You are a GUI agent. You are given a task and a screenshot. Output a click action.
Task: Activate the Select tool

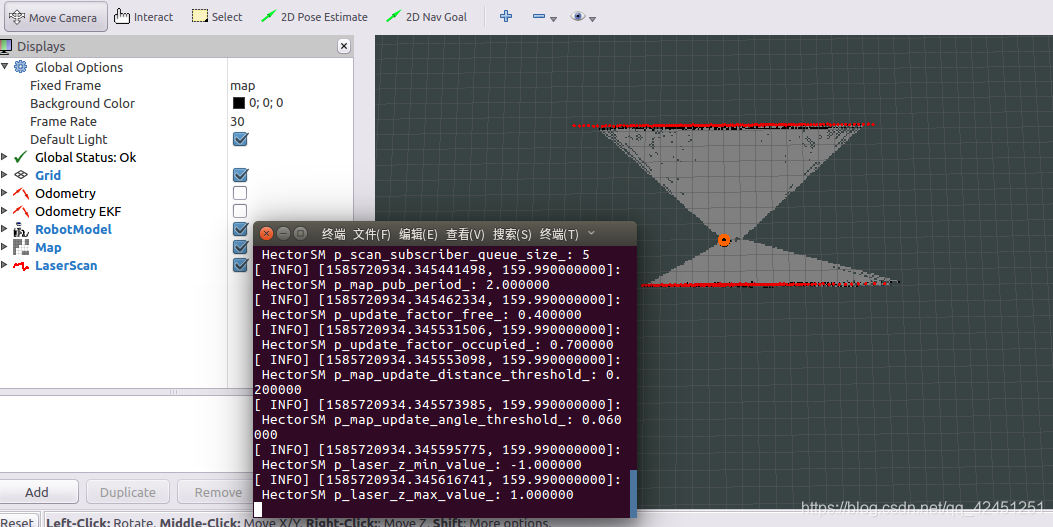pyautogui.click(x=217, y=17)
